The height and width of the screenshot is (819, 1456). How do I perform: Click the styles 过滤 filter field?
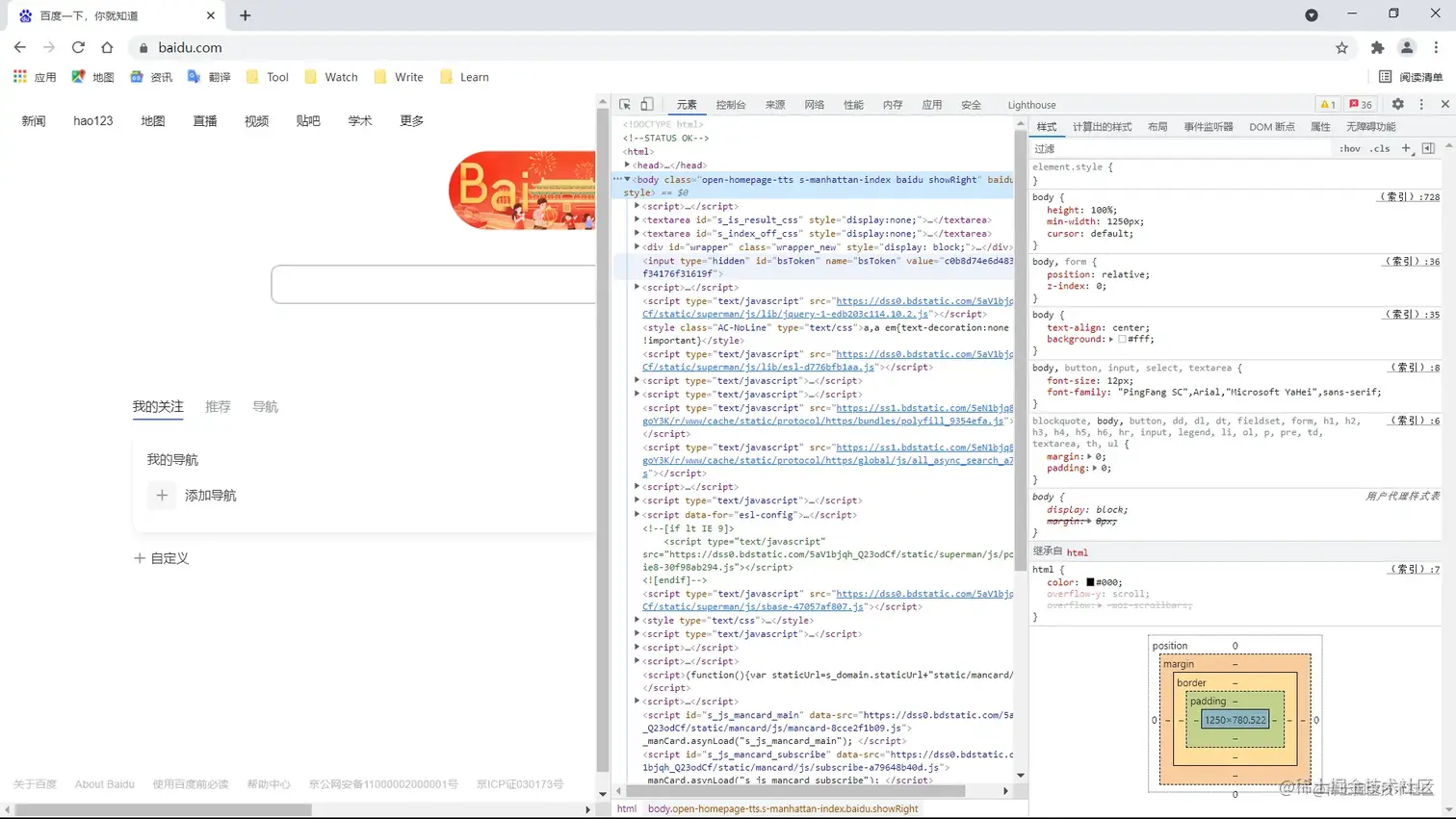tap(1183, 149)
